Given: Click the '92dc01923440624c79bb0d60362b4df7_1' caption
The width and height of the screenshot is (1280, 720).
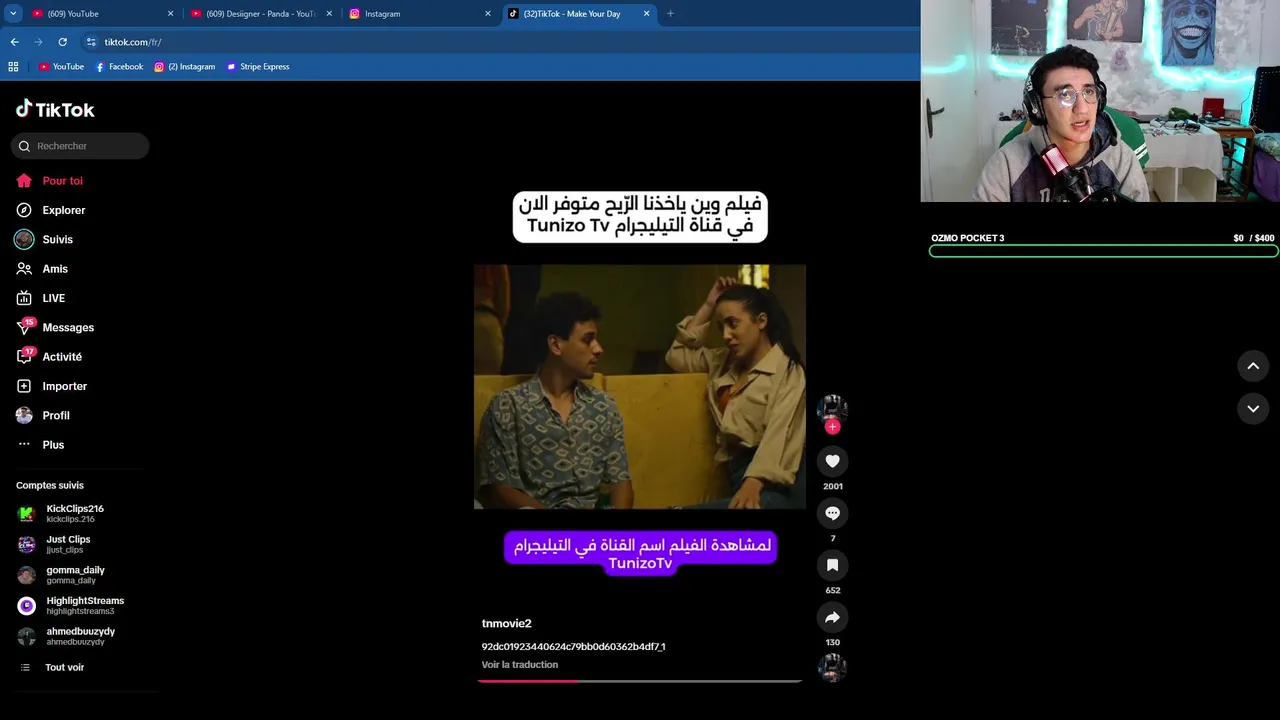Looking at the screenshot, I should click(x=573, y=647).
